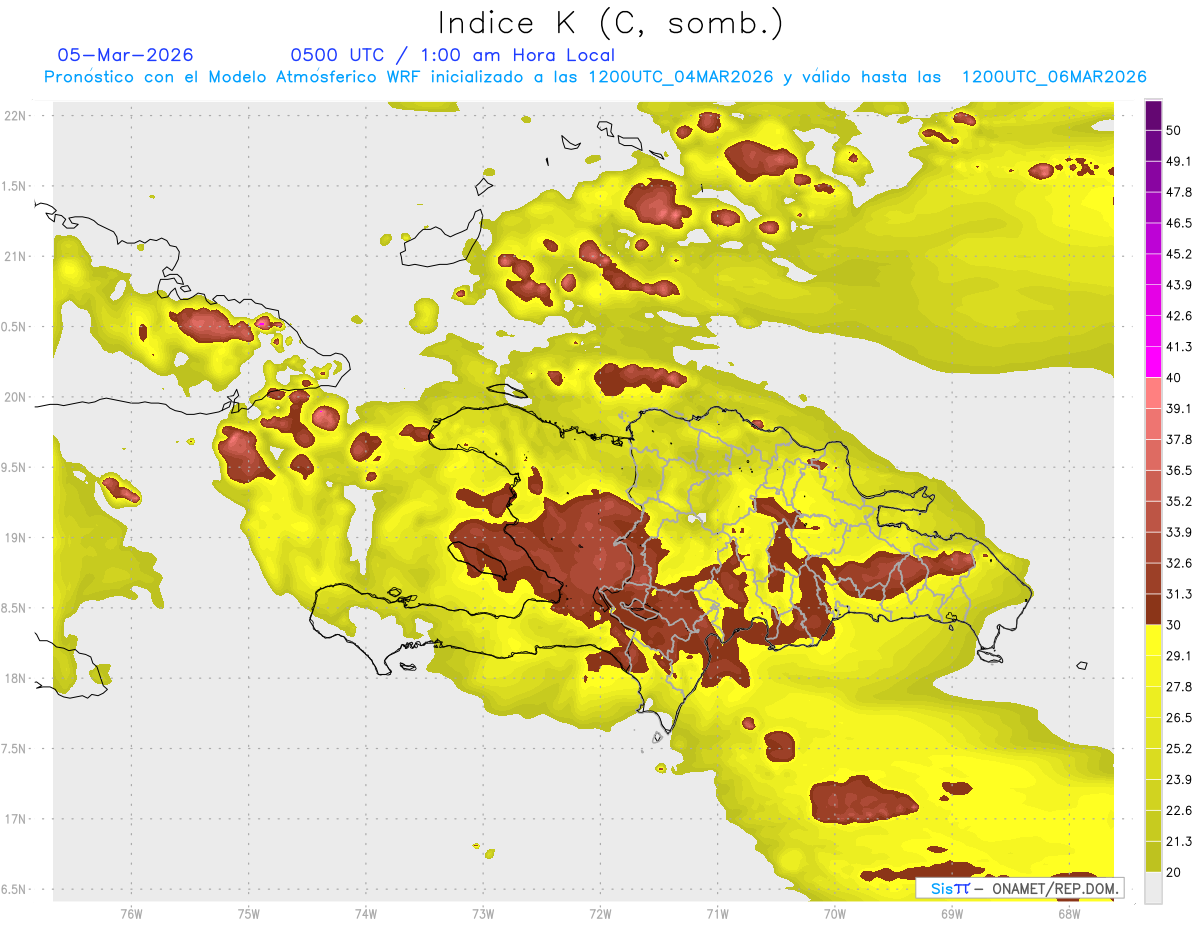The height and width of the screenshot is (927, 1200).
Task: Click the "70W" longitude label
Action: coord(835,914)
